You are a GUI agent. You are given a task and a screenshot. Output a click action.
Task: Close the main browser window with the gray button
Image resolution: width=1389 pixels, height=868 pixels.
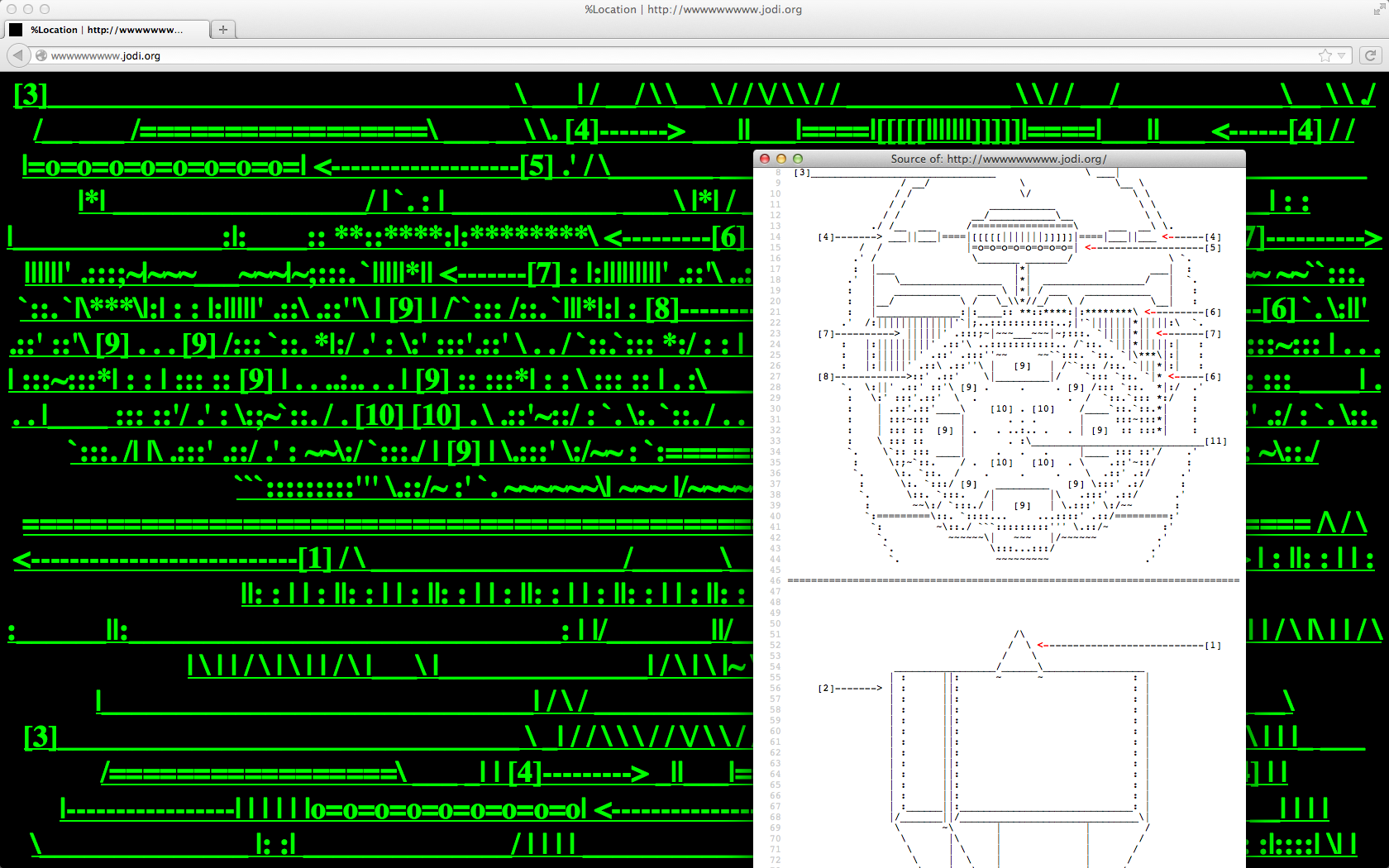[12, 9]
